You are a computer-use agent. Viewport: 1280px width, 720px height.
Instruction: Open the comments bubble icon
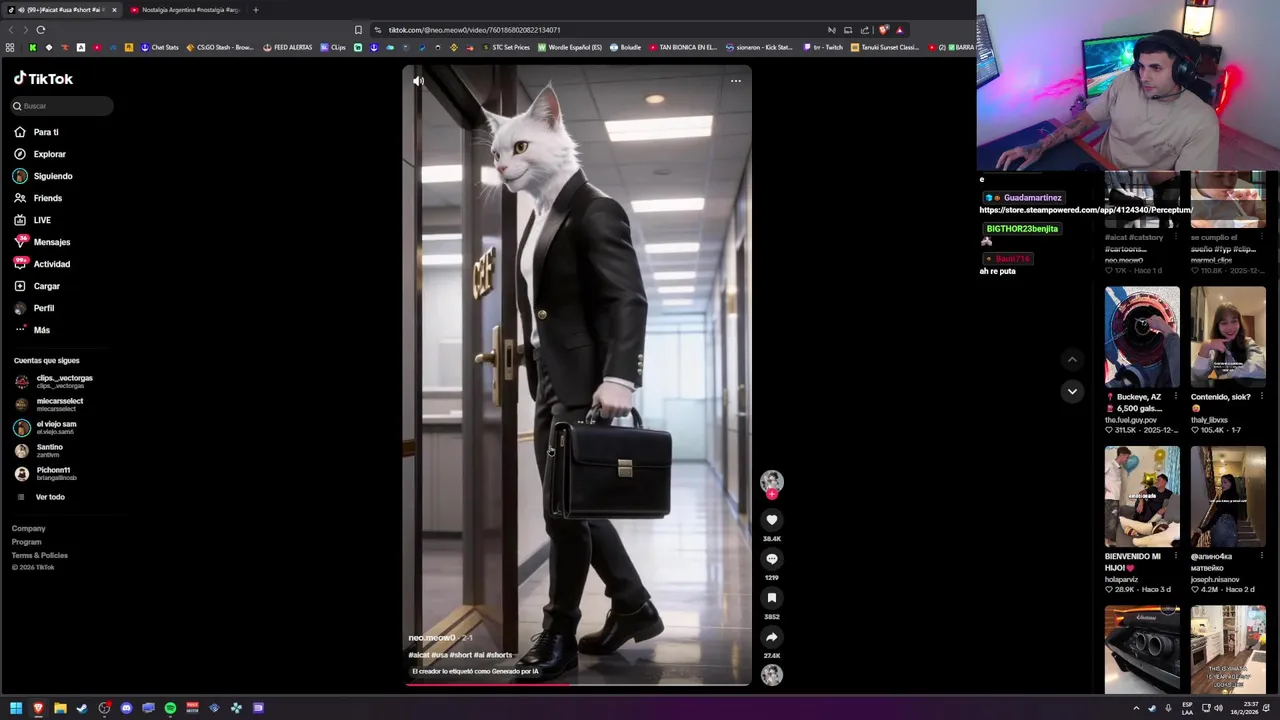click(x=771, y=559)
